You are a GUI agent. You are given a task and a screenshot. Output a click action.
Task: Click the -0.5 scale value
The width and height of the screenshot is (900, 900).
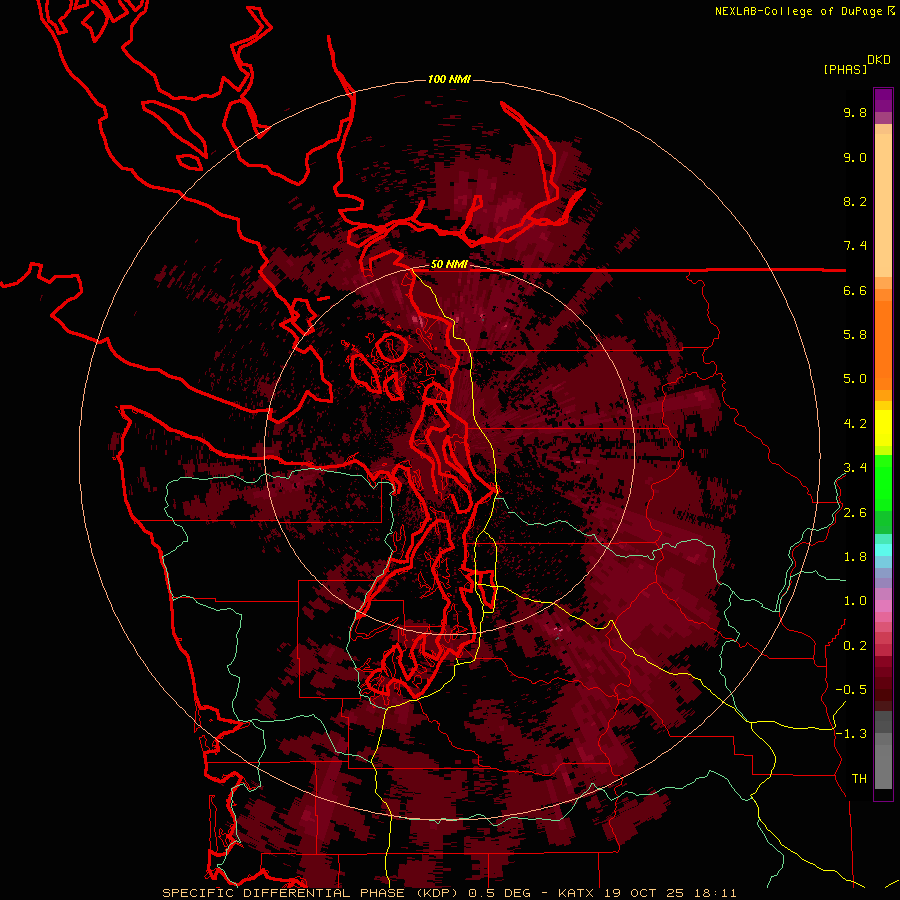tap(851, 690)
